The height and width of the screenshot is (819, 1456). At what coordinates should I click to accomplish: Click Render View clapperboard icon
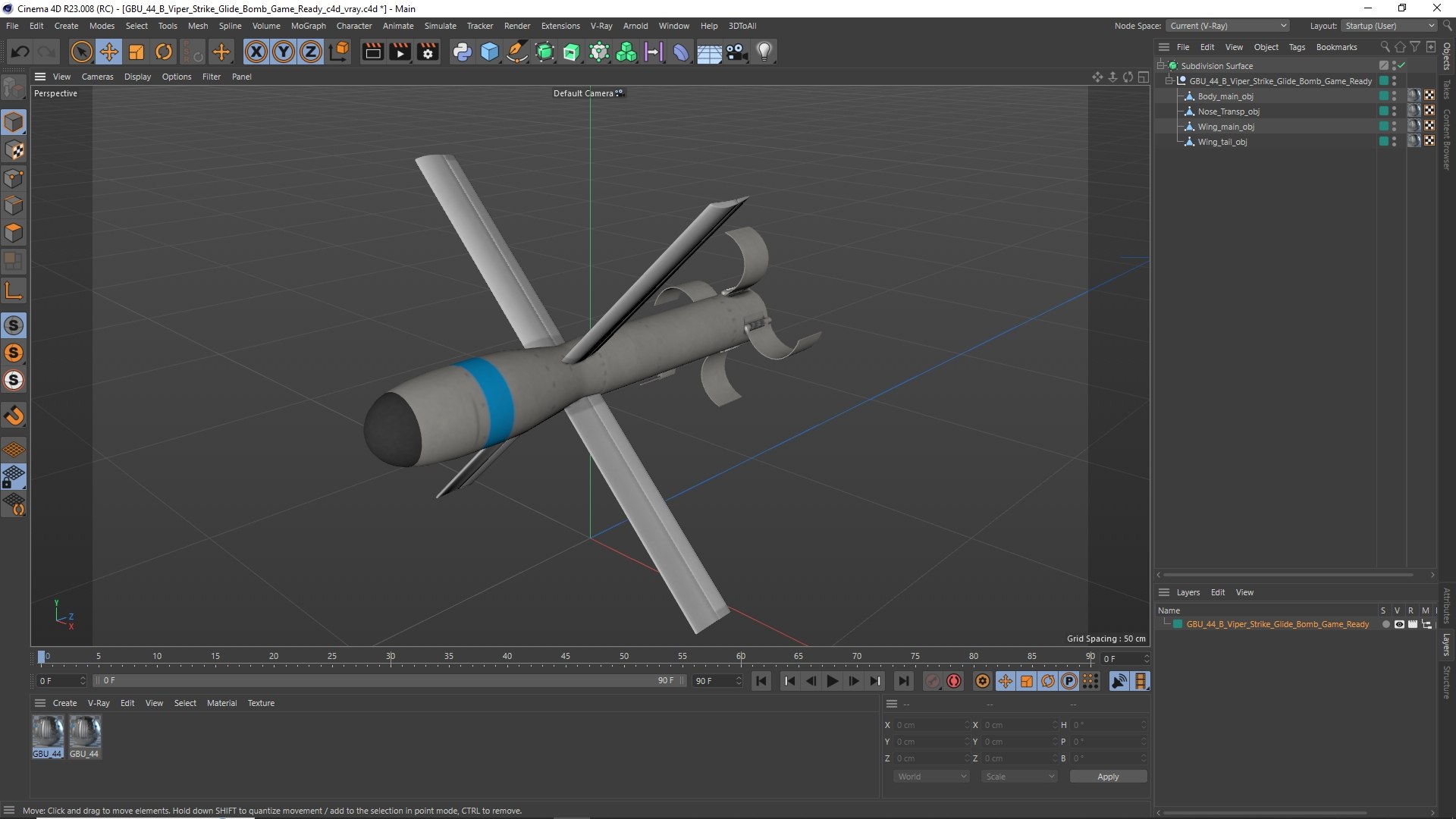(372, 52)
